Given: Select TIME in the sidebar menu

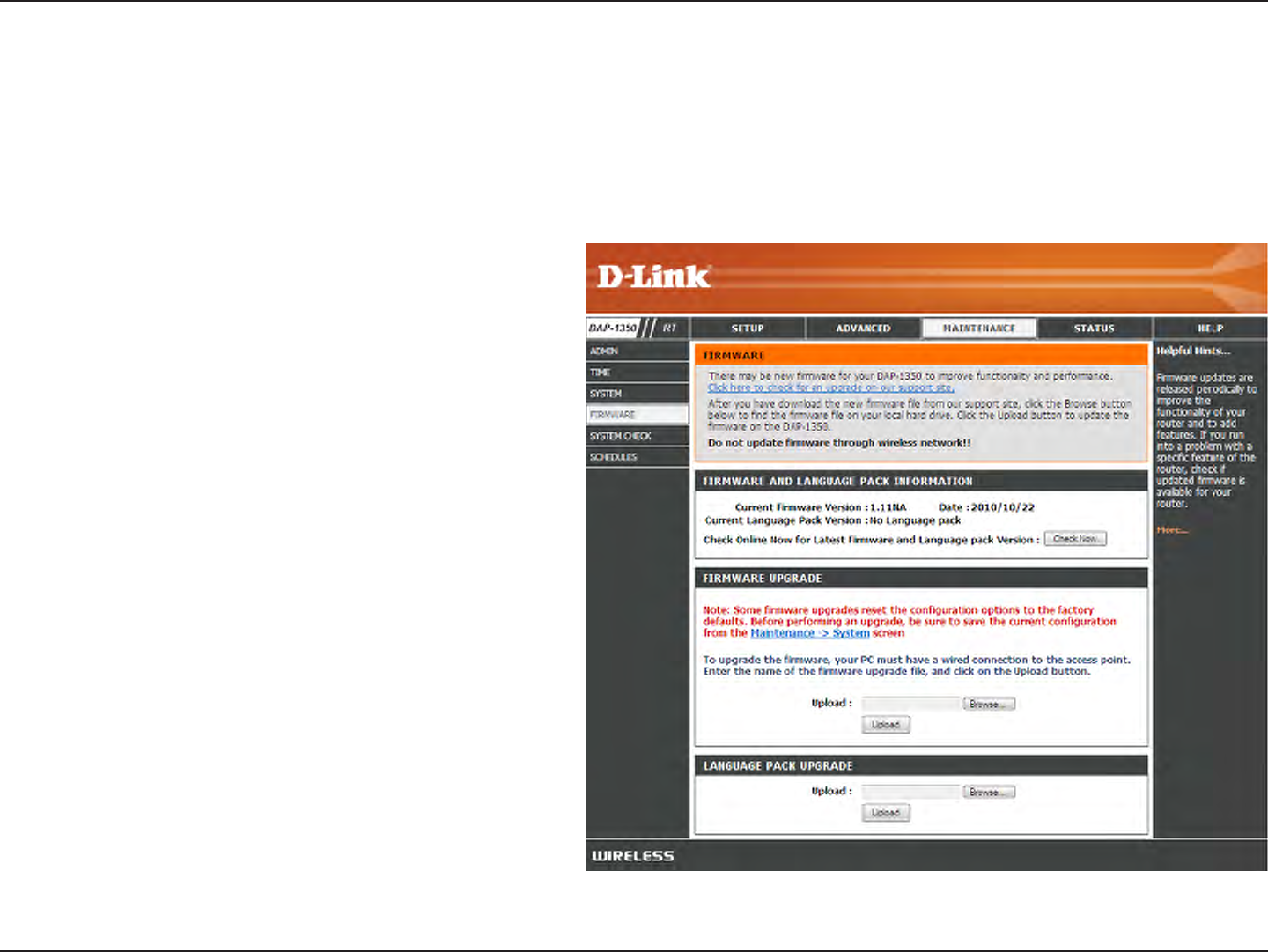Looking at the screenshot, I should tap(638, 373).
